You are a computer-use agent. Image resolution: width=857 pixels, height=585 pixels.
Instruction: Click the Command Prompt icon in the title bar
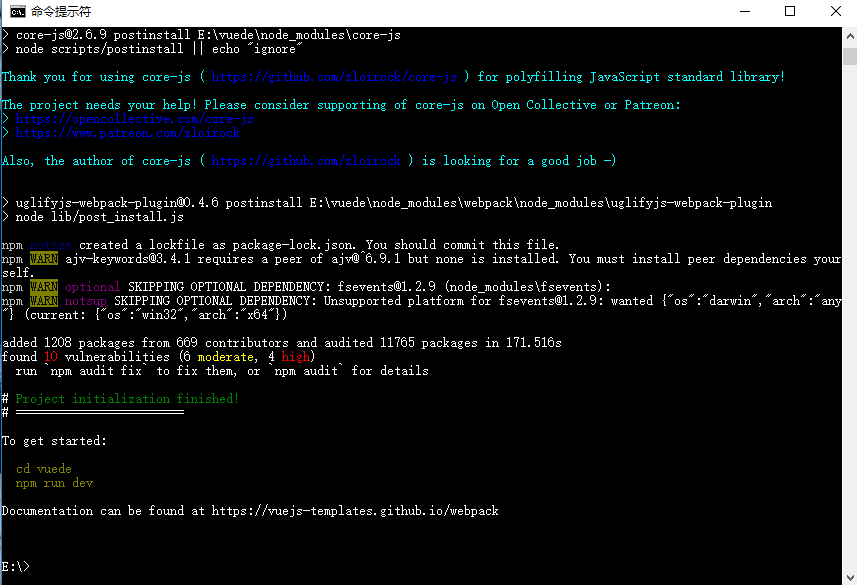17,11
